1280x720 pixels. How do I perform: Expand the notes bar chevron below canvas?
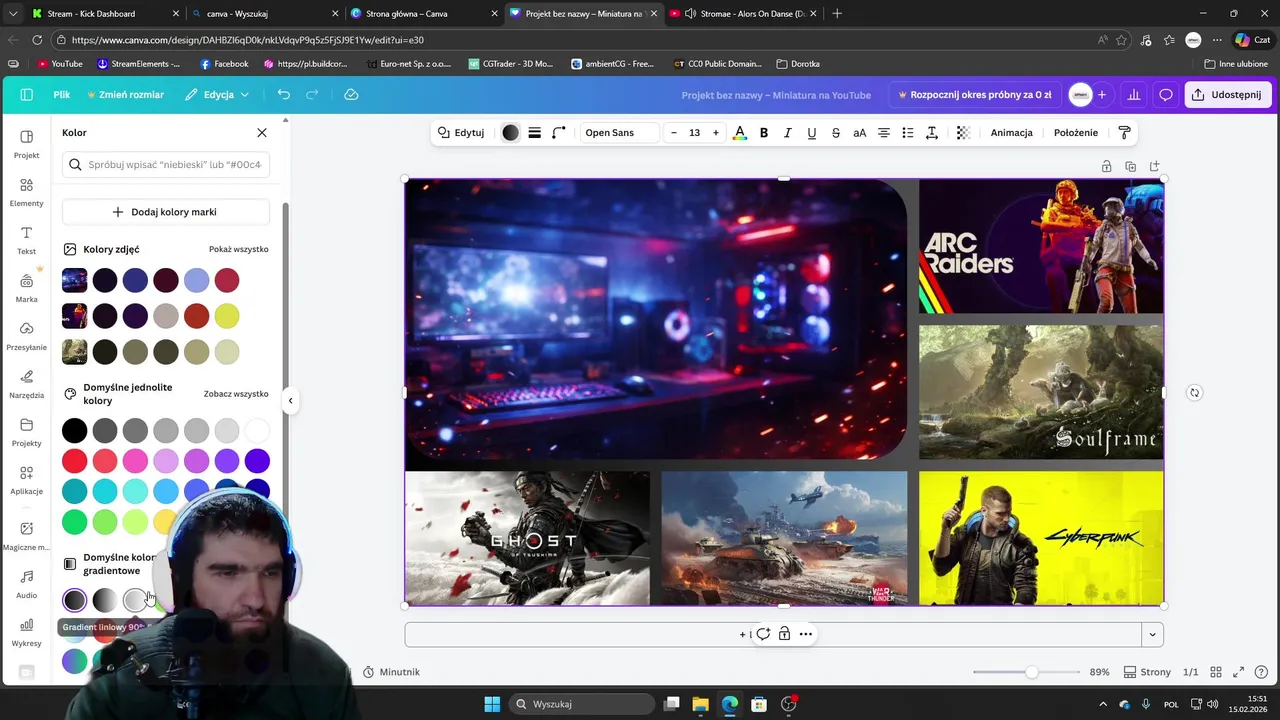pos(1152,634)
